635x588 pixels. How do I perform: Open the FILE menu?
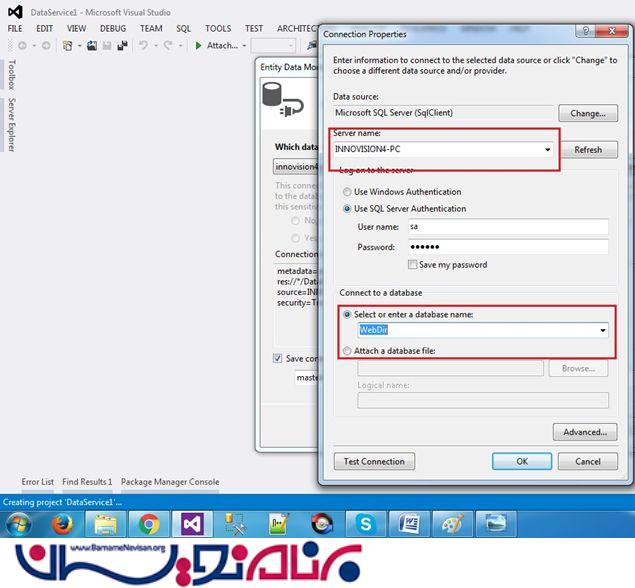15,29
